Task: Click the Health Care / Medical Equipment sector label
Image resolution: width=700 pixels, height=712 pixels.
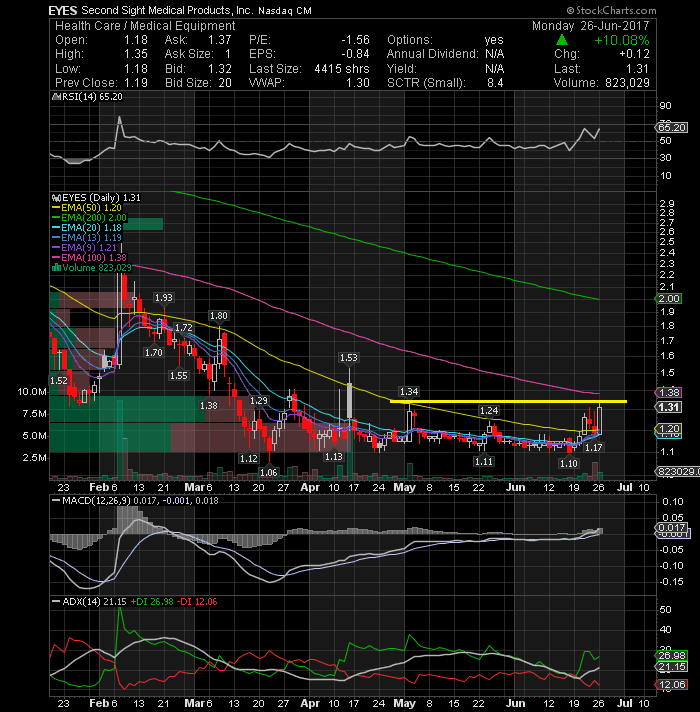Action: (x=145, y=25)
